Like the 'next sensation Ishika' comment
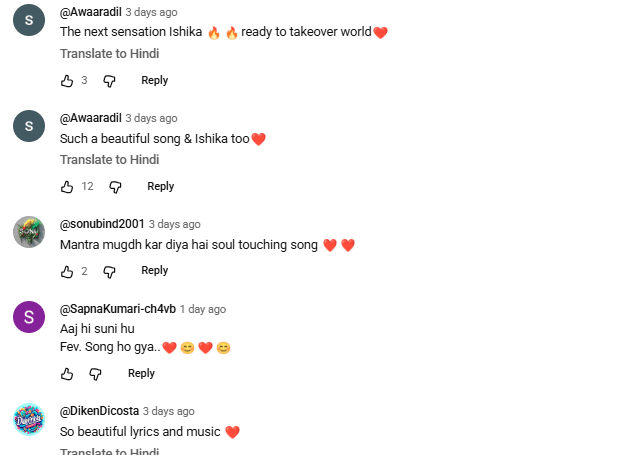 (x=67, y=80)
